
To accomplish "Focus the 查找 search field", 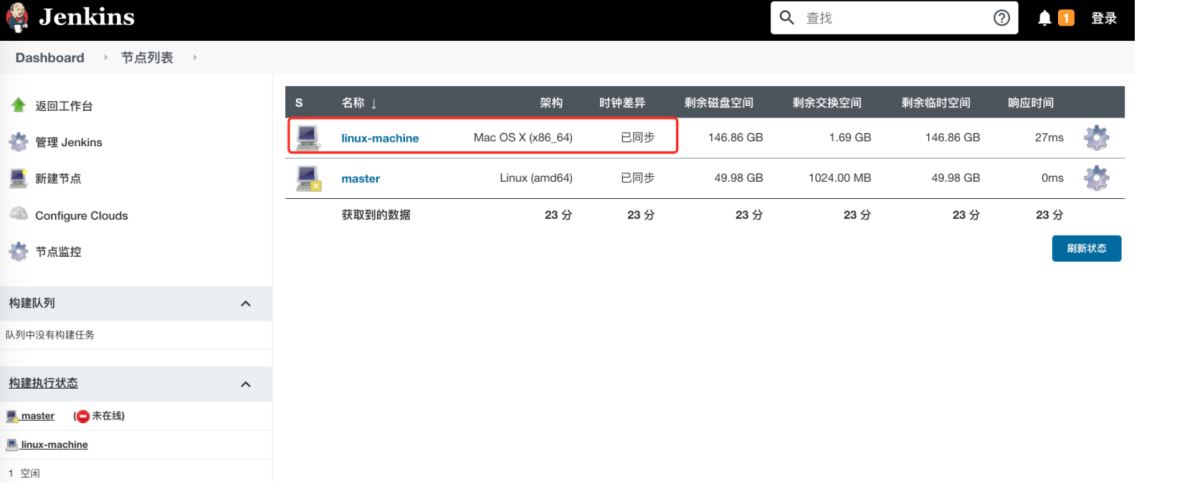I will (893, 18).
